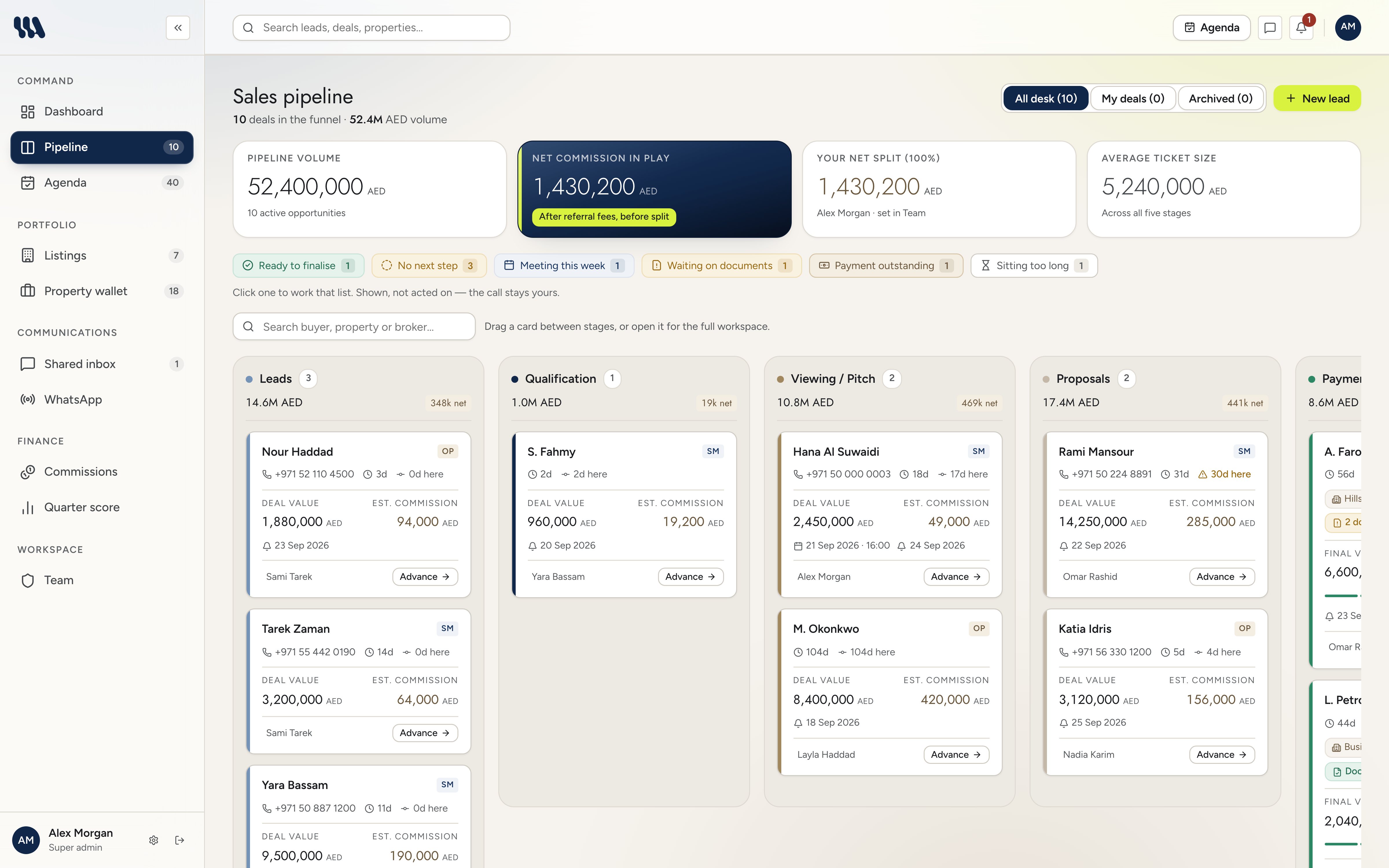This screenshot has width=1389, height=868.
Task: Switch to the Archived (0) tab
Action: tap(1220, 99)
